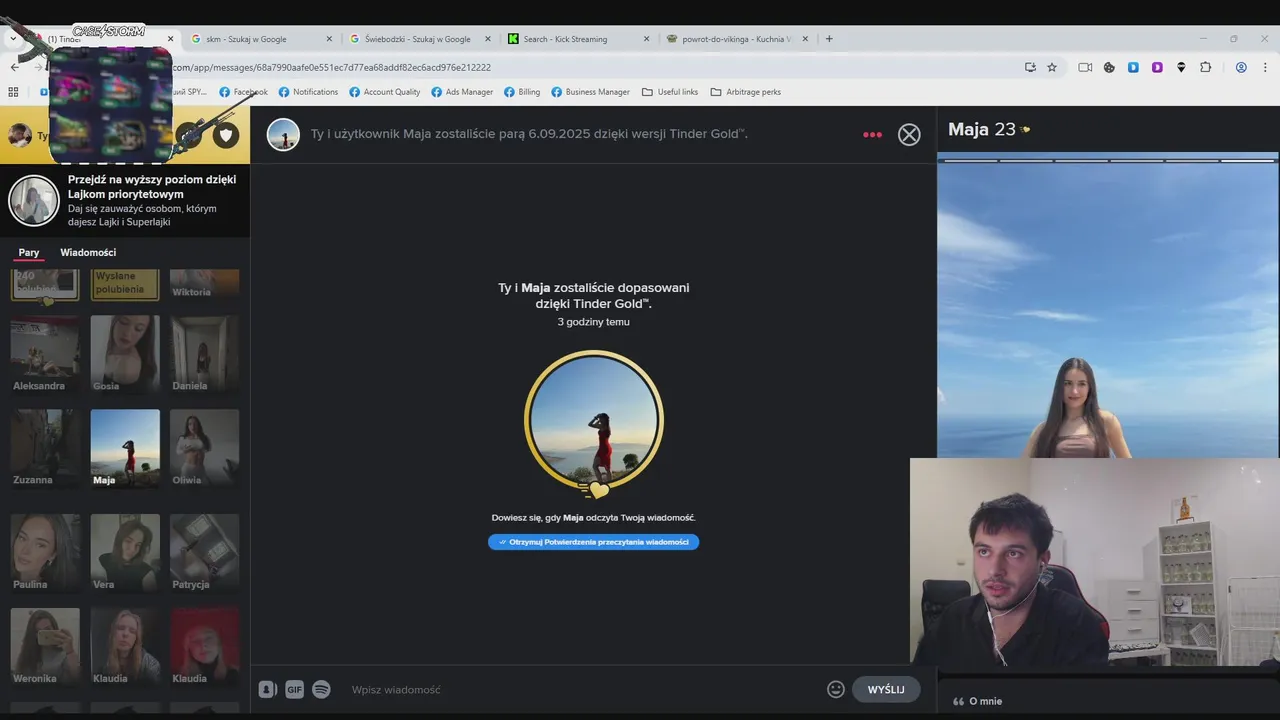Click the install app icon in address bar

click(x=1030, y=67)
